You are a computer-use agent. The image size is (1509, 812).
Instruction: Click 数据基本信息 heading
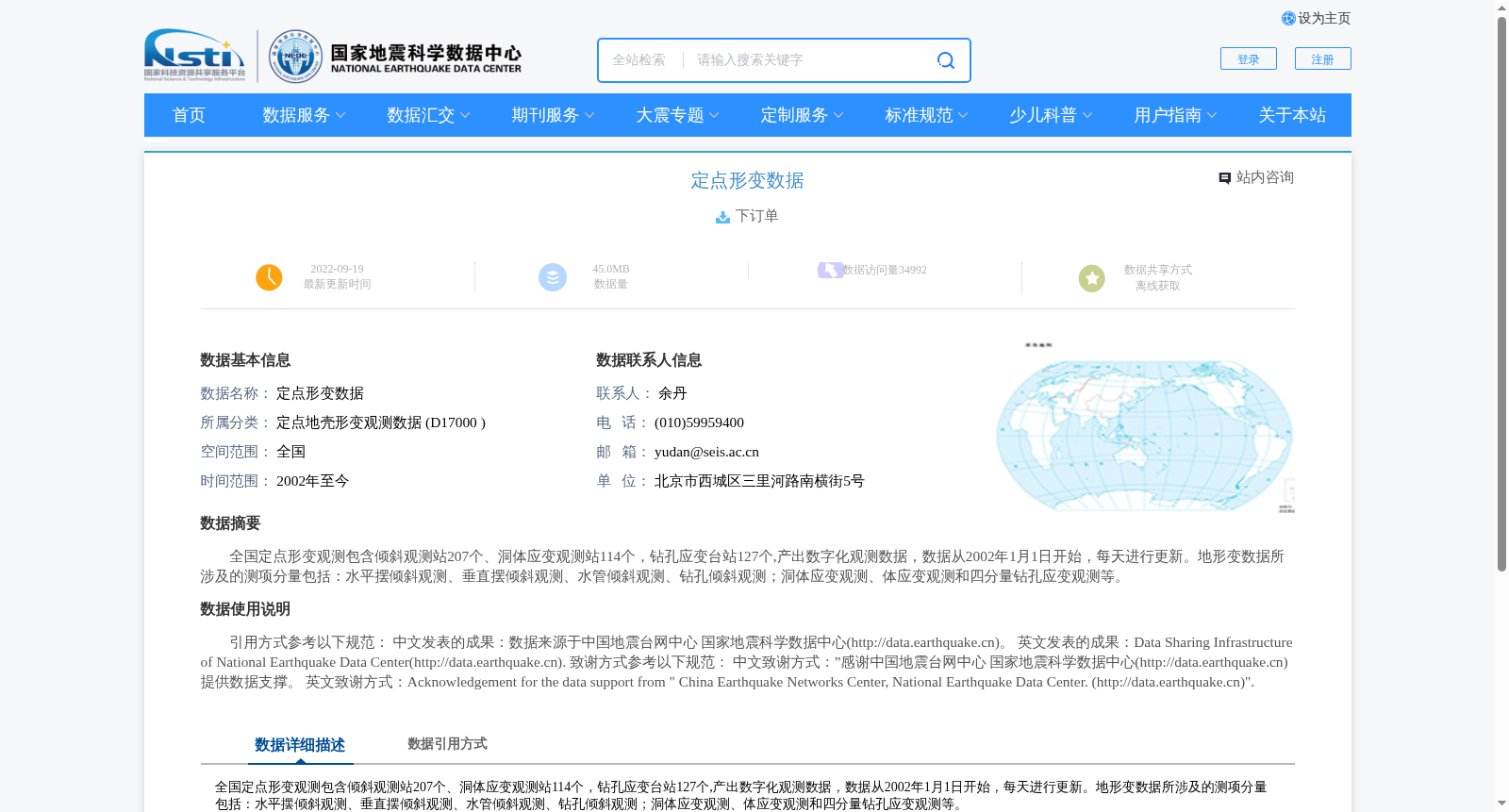[x=245, y=360]
